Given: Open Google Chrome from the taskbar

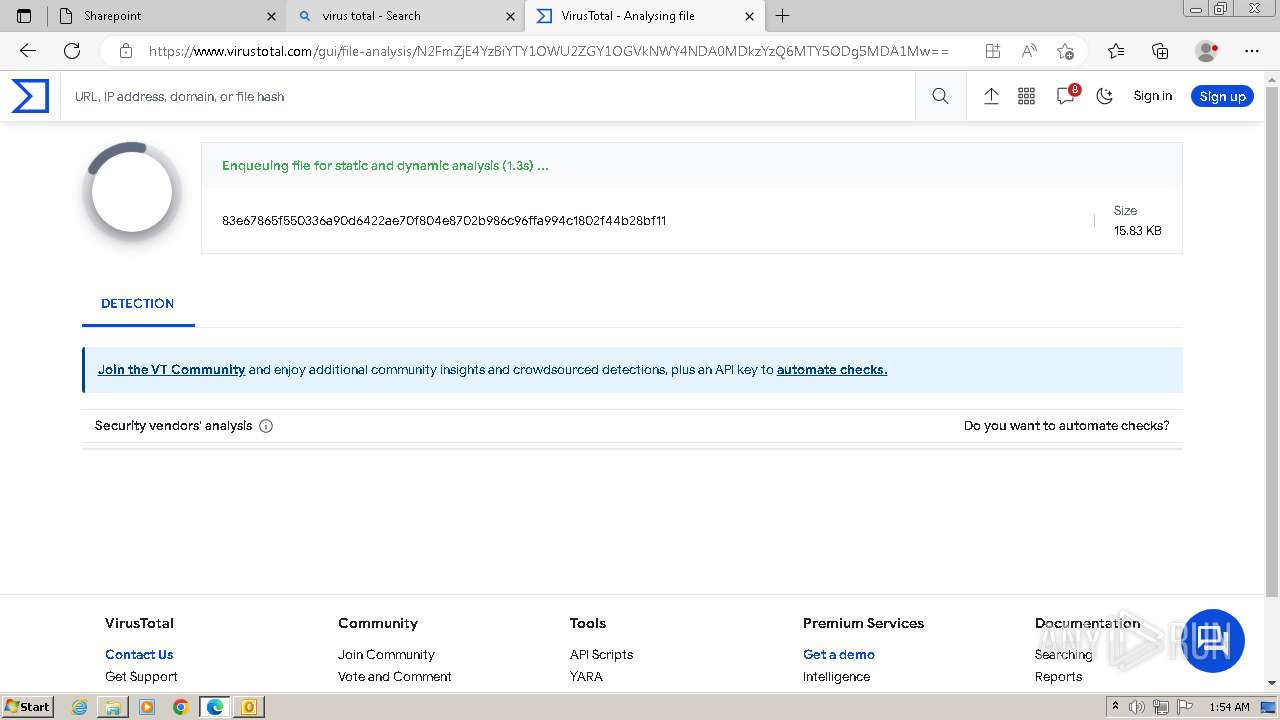Looking at the screenshot, I should [180, 707].
